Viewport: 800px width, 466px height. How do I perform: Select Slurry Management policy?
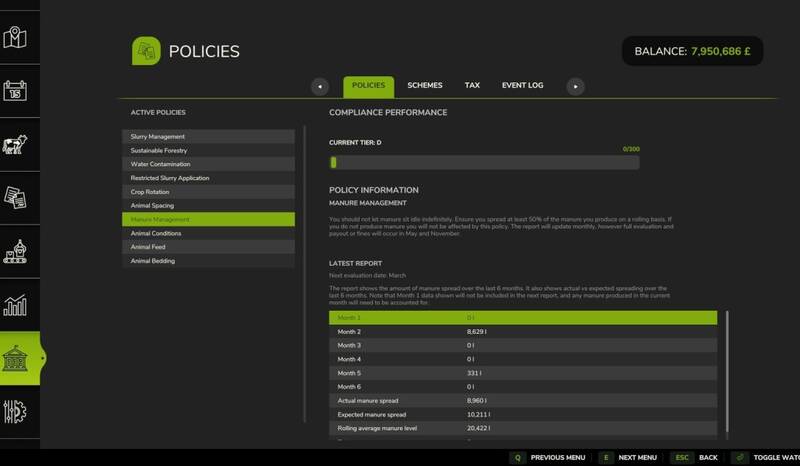pos(208,136)
